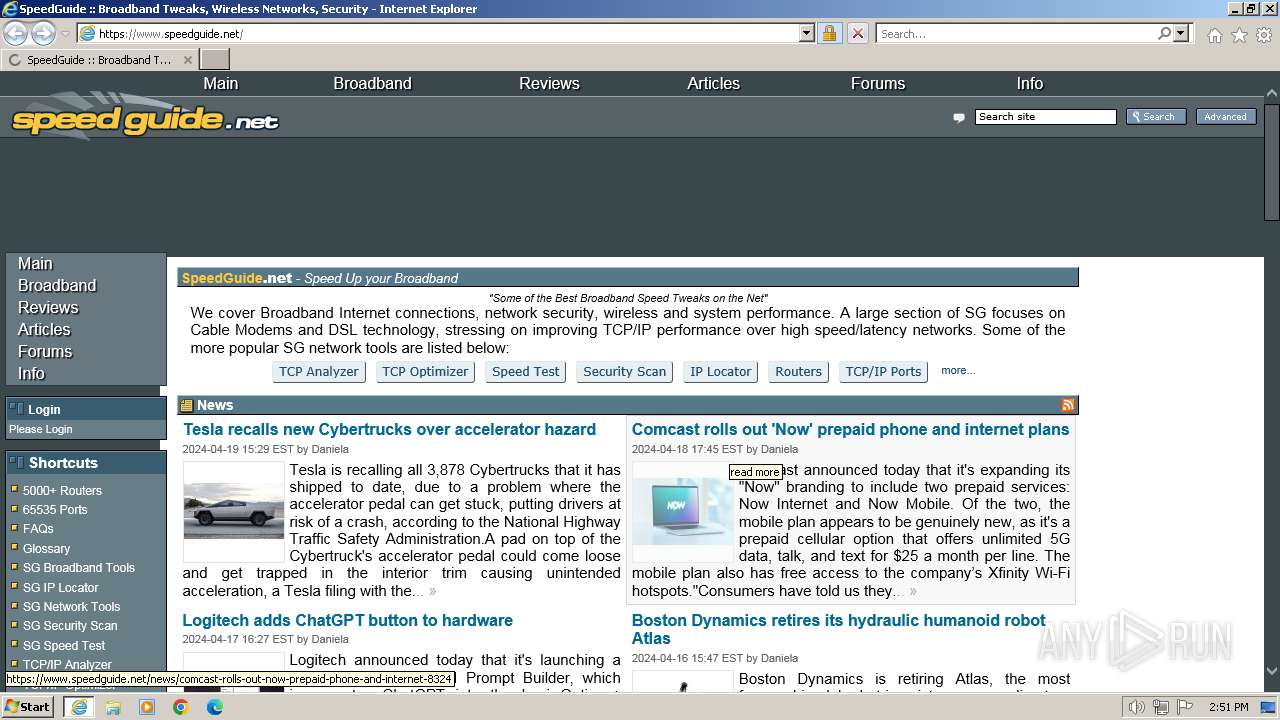Open the Routers tool button
Image resolution: width=1280 pixels, height=720 pixels.
click(798, 371)
